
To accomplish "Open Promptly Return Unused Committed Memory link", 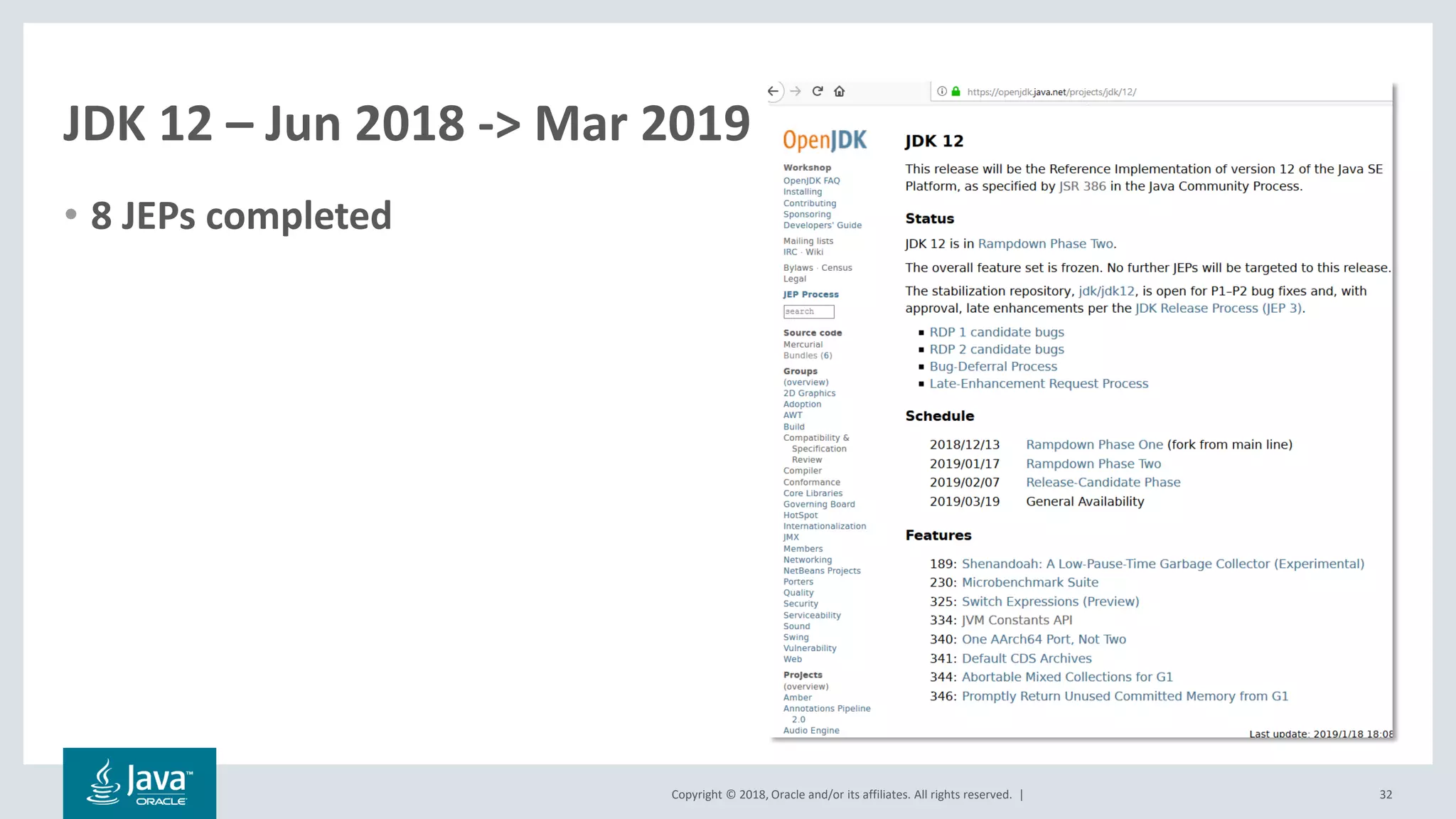I will (x=1125, y=696).
